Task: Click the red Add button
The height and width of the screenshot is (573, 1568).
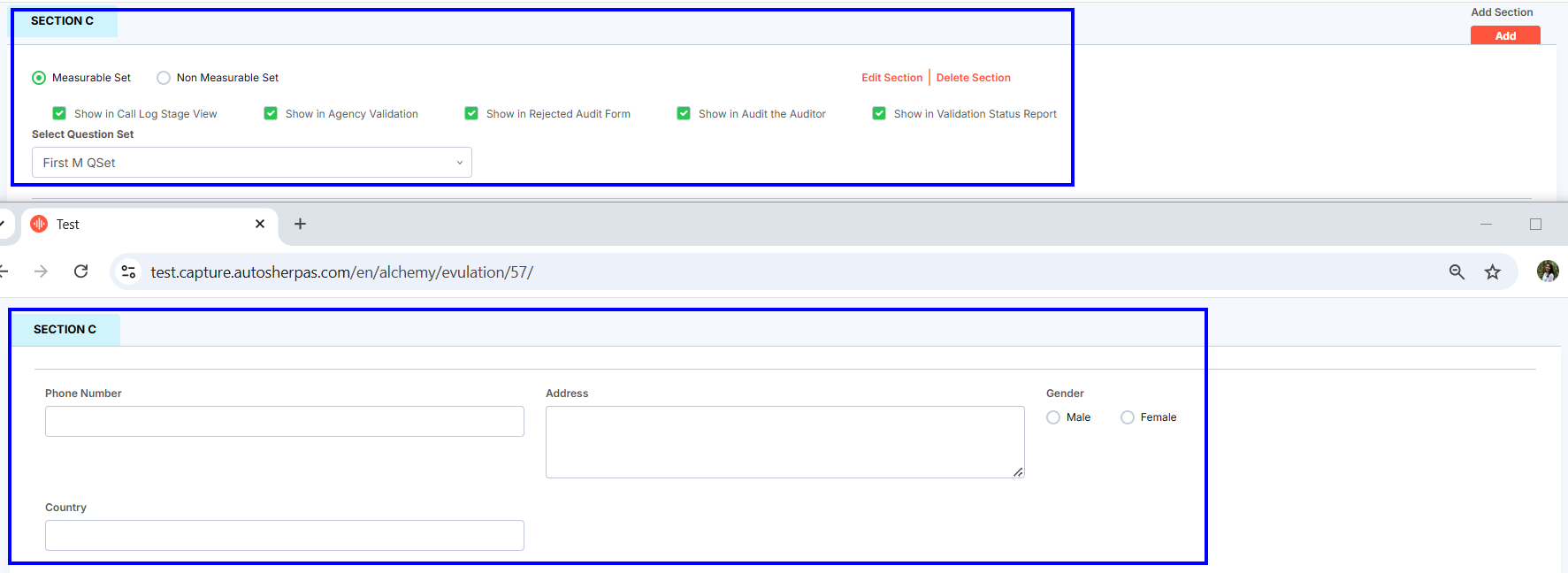Action: point(1505,35)
